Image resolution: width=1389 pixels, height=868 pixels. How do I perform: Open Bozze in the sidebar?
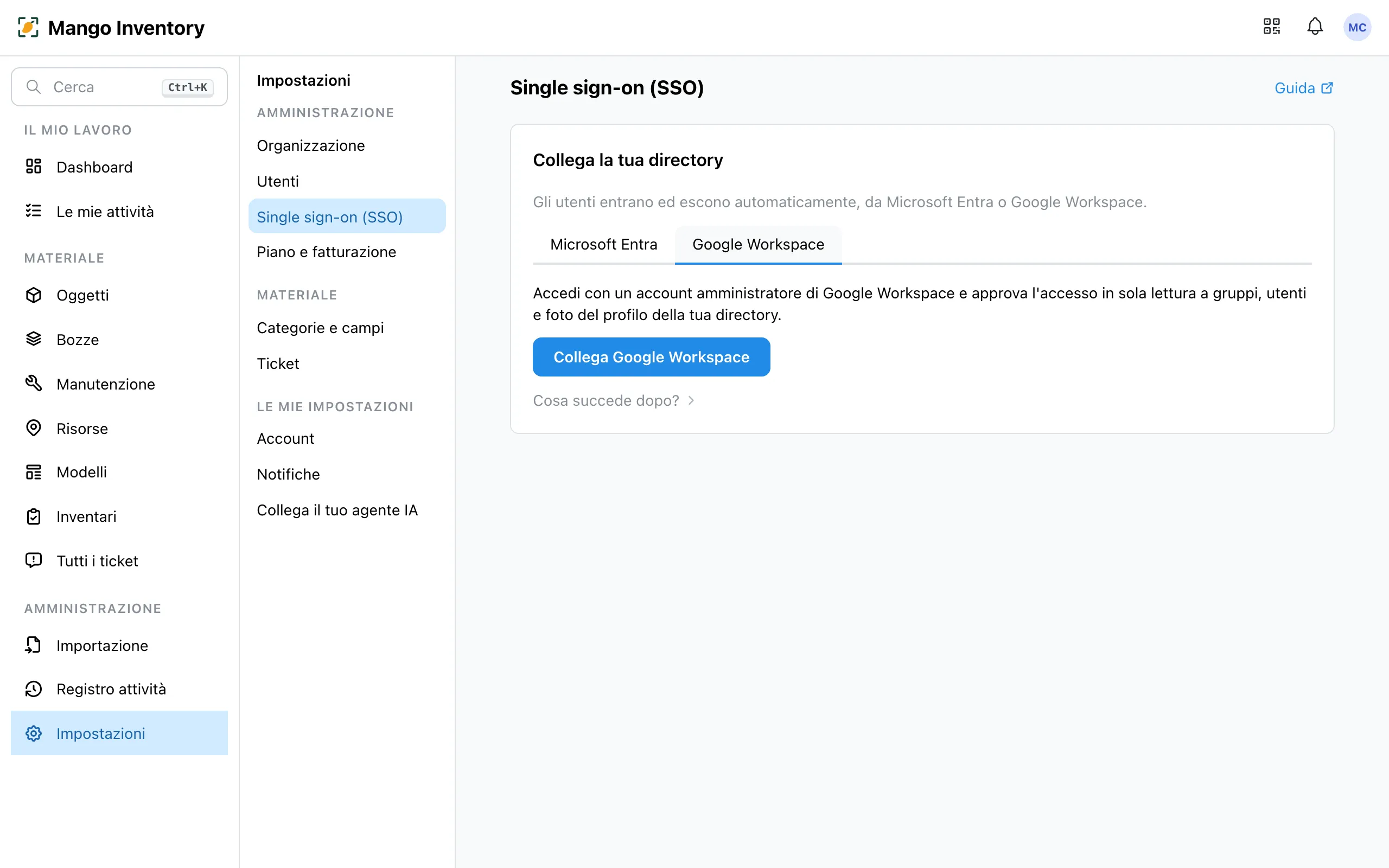coord(119,339)
